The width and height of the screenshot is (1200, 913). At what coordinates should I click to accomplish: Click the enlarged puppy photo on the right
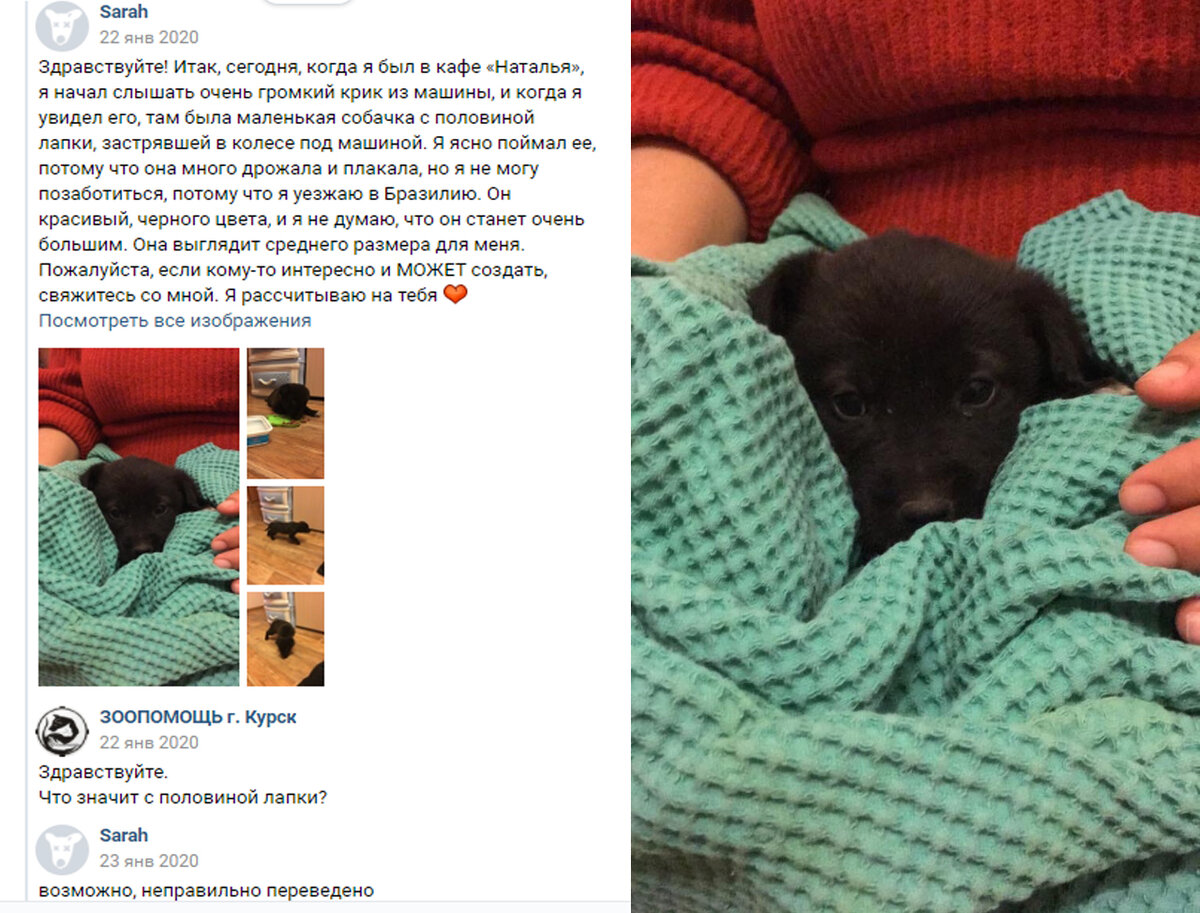click(x=915, y=456)
